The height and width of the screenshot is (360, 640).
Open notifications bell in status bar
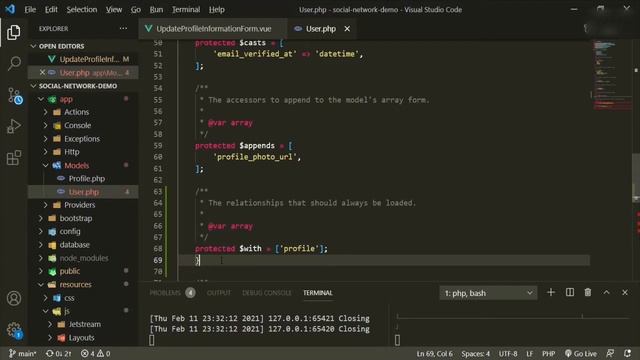coord(627,353)
